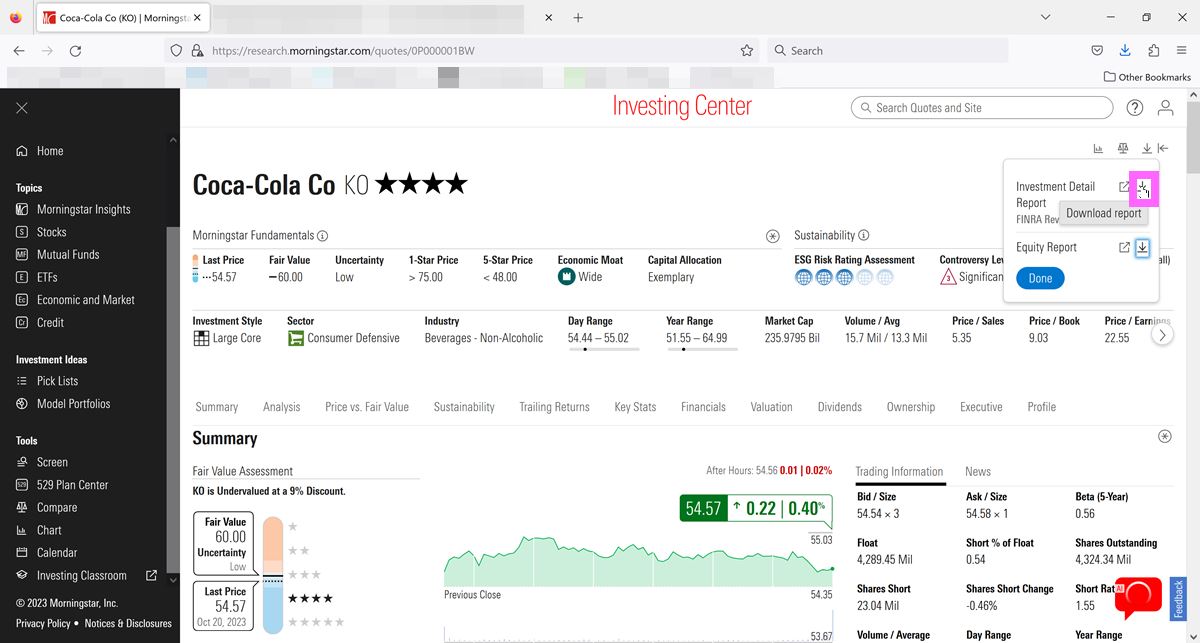The image size is (1200, 643).
Task: Switch to the Ownership tab
Action: (911, 407)
